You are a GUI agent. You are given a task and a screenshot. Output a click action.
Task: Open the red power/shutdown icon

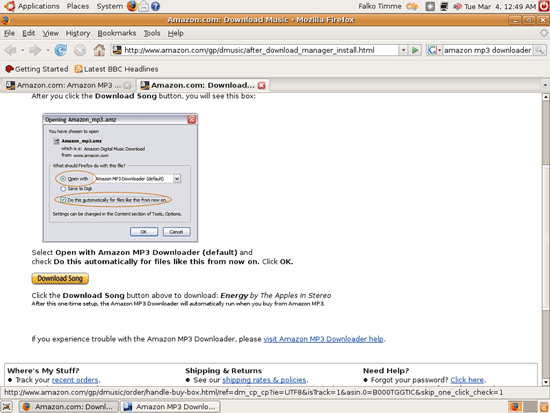(x=544, y=6)
